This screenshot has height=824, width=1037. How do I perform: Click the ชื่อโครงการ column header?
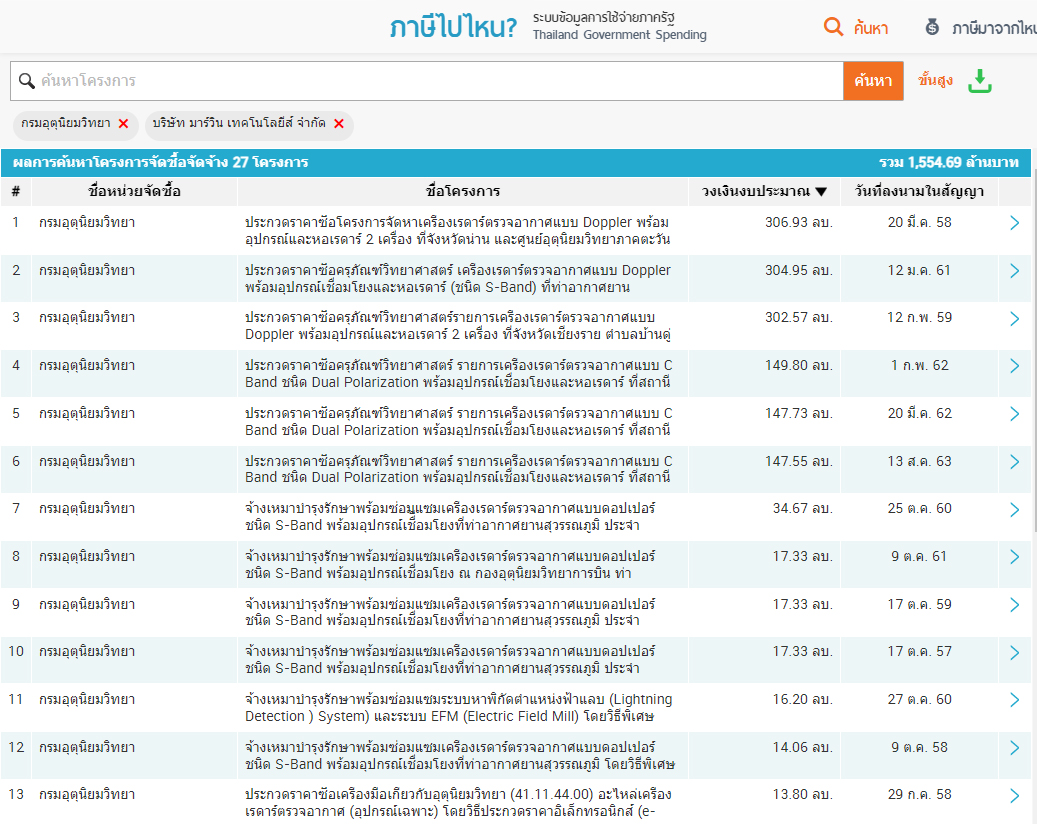[462, 191]
